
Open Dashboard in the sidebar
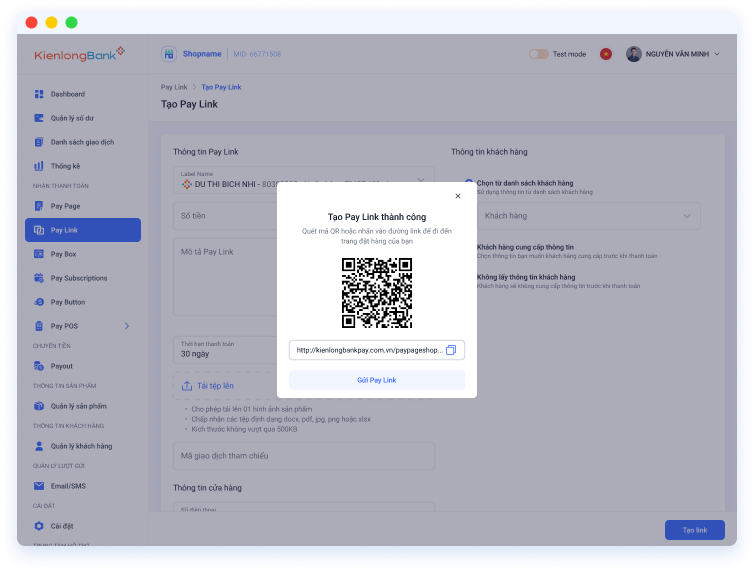(x=83, y=94)
